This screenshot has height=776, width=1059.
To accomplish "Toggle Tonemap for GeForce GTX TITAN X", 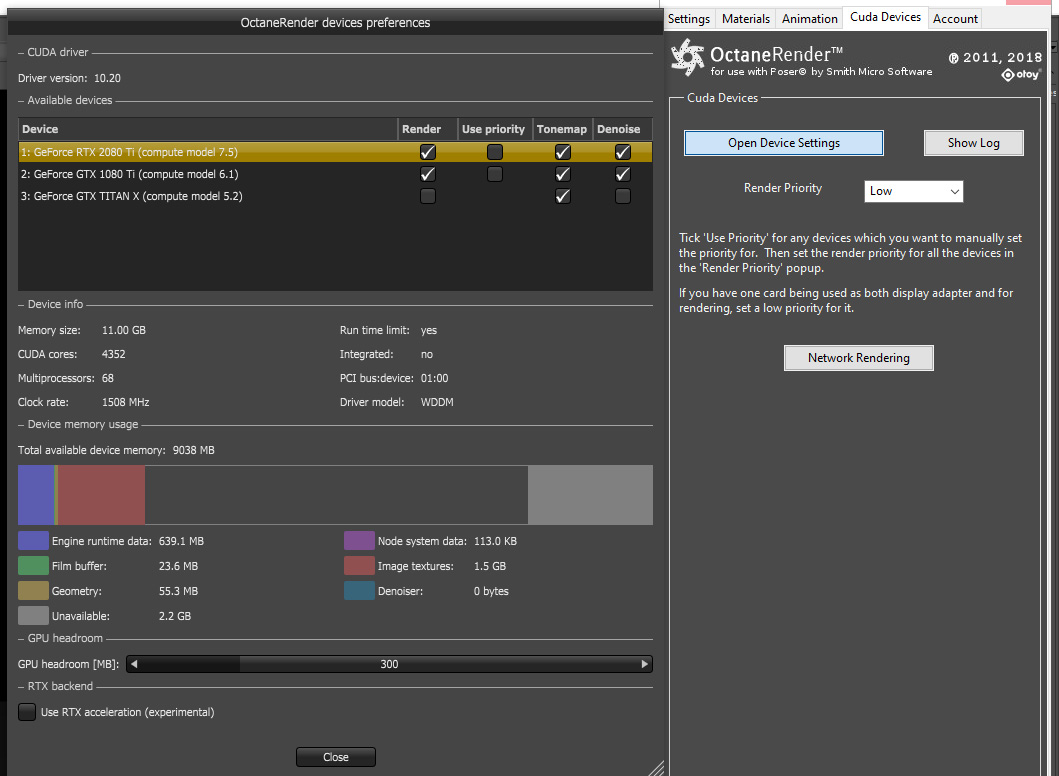I will pos(563,196).
